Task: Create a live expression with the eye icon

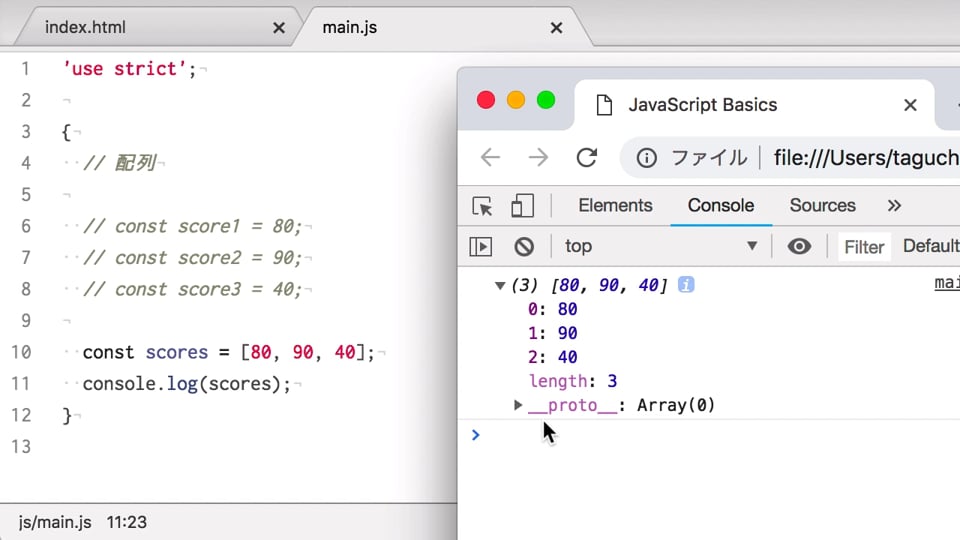Action: click(x=799, y=247)
